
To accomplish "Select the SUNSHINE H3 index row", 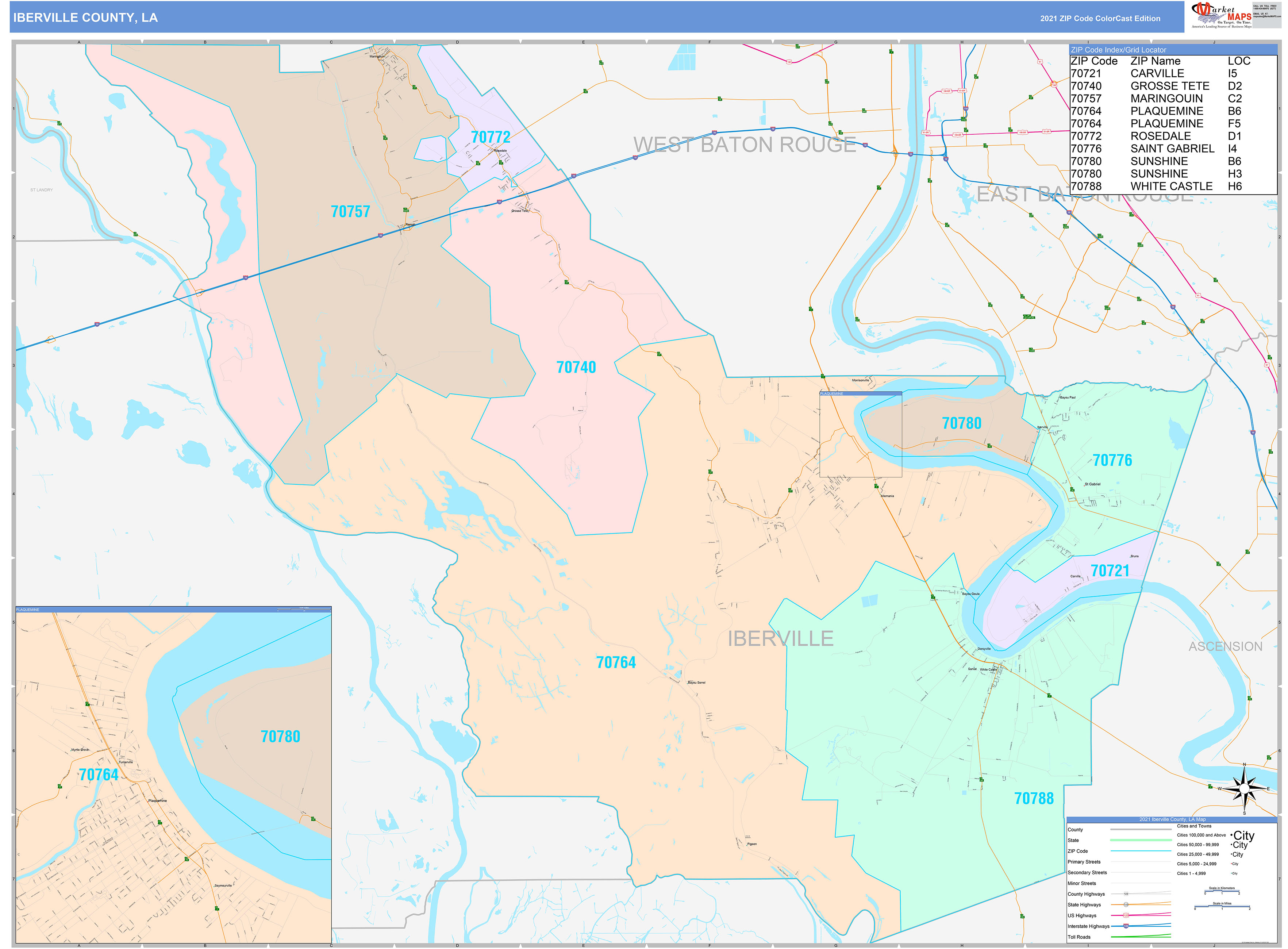I will 1173,174.
